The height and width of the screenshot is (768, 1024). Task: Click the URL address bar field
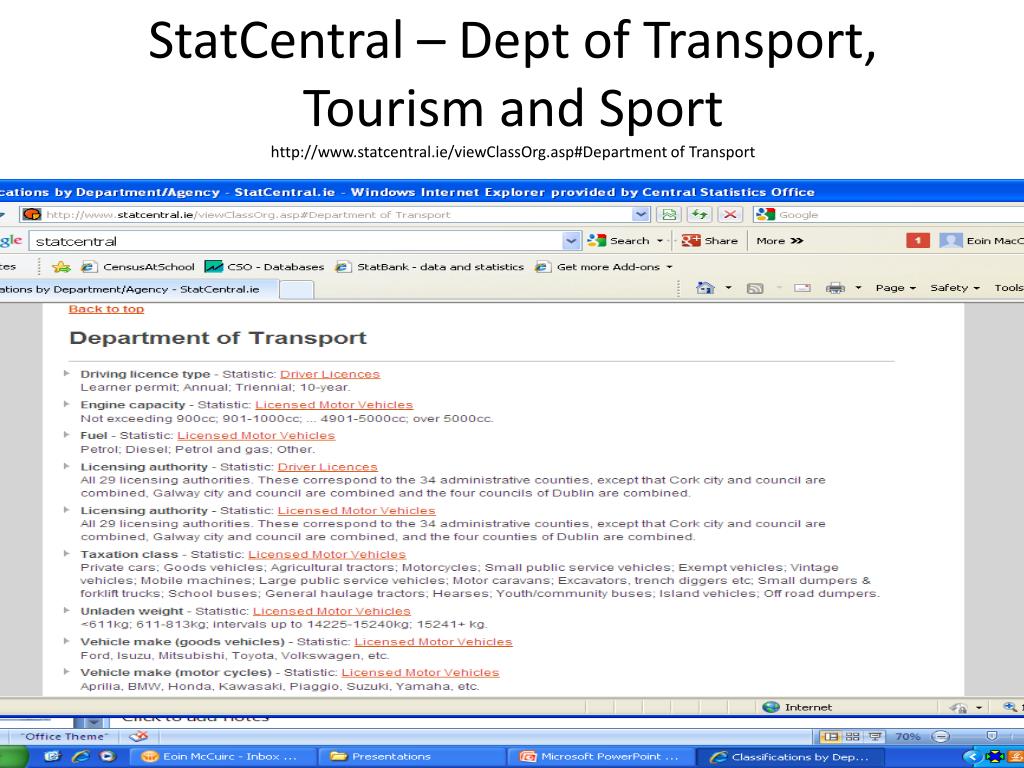pyautogui.click(x=336, y=214)
